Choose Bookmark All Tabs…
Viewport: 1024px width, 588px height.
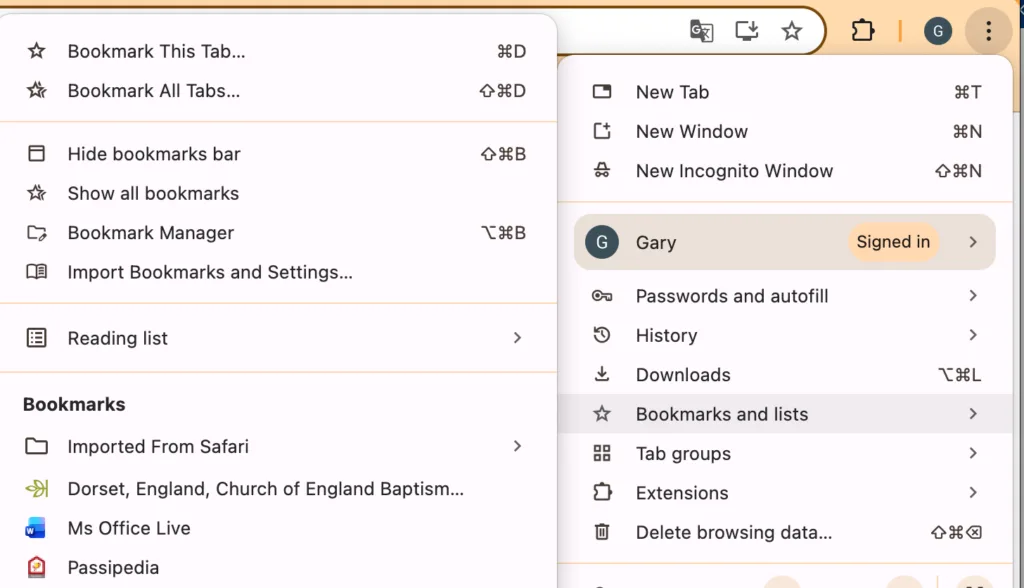click(278, 90)
